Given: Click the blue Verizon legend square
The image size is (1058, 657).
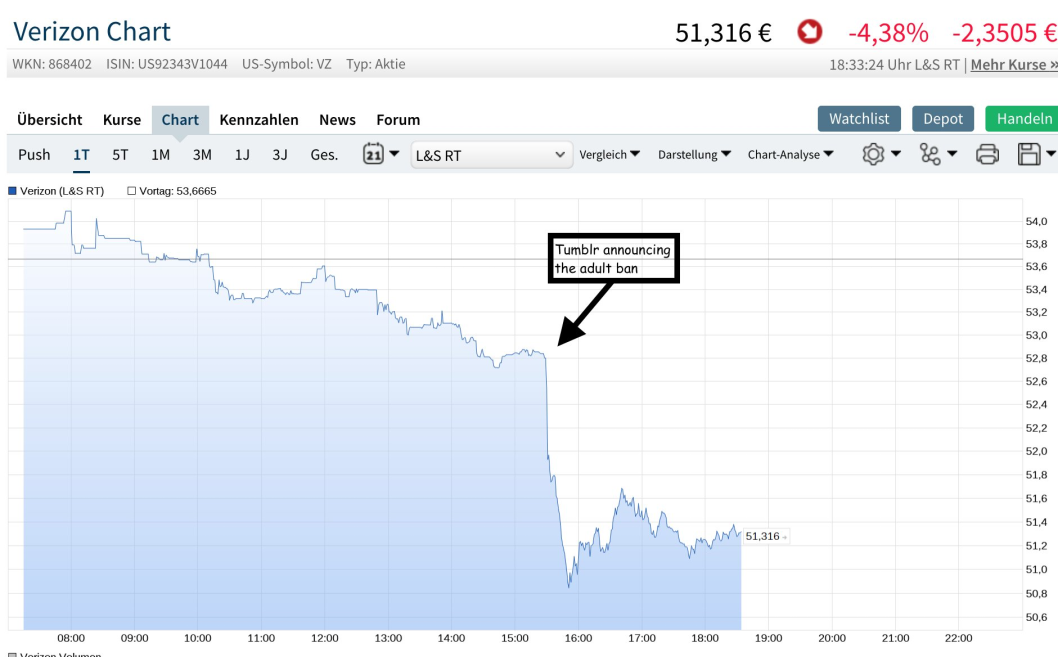Looking at the screenshot, I should pos(12,191).
